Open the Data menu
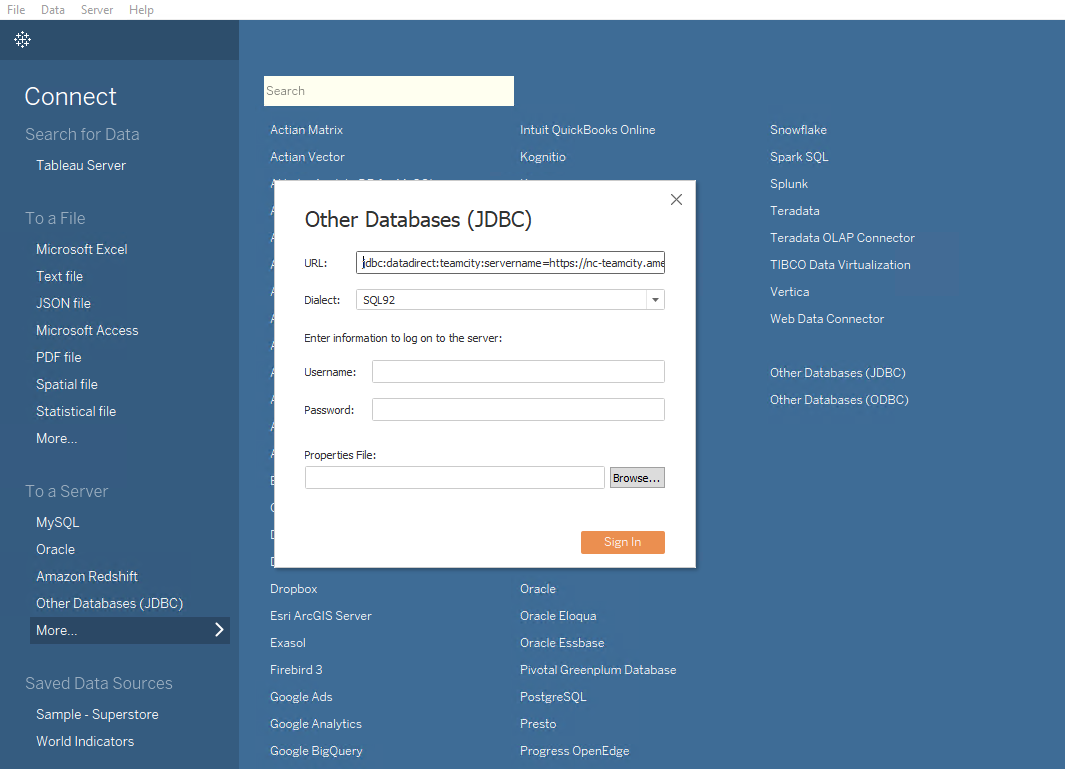 tap(53, 10)
